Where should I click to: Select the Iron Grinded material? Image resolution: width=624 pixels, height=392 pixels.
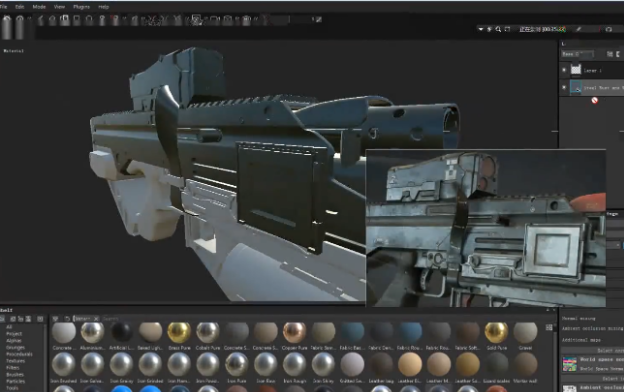(x=150, y=365)
